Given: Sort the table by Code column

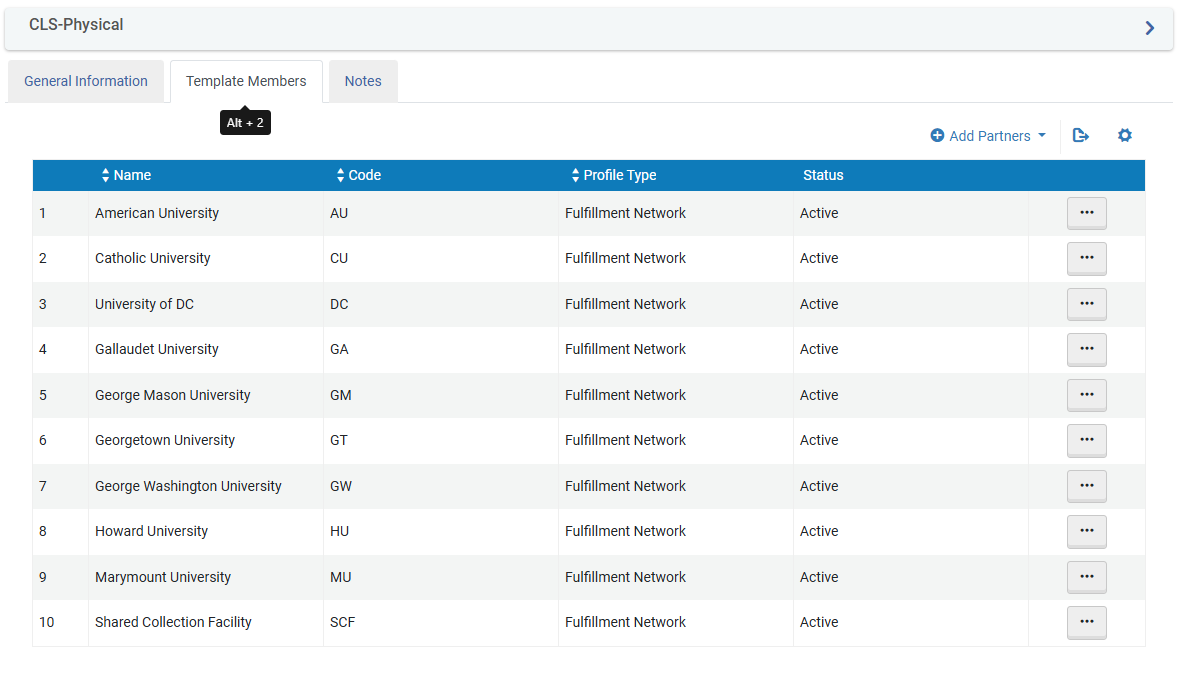Looking at the screenshot, I should (x=359, y=175).
